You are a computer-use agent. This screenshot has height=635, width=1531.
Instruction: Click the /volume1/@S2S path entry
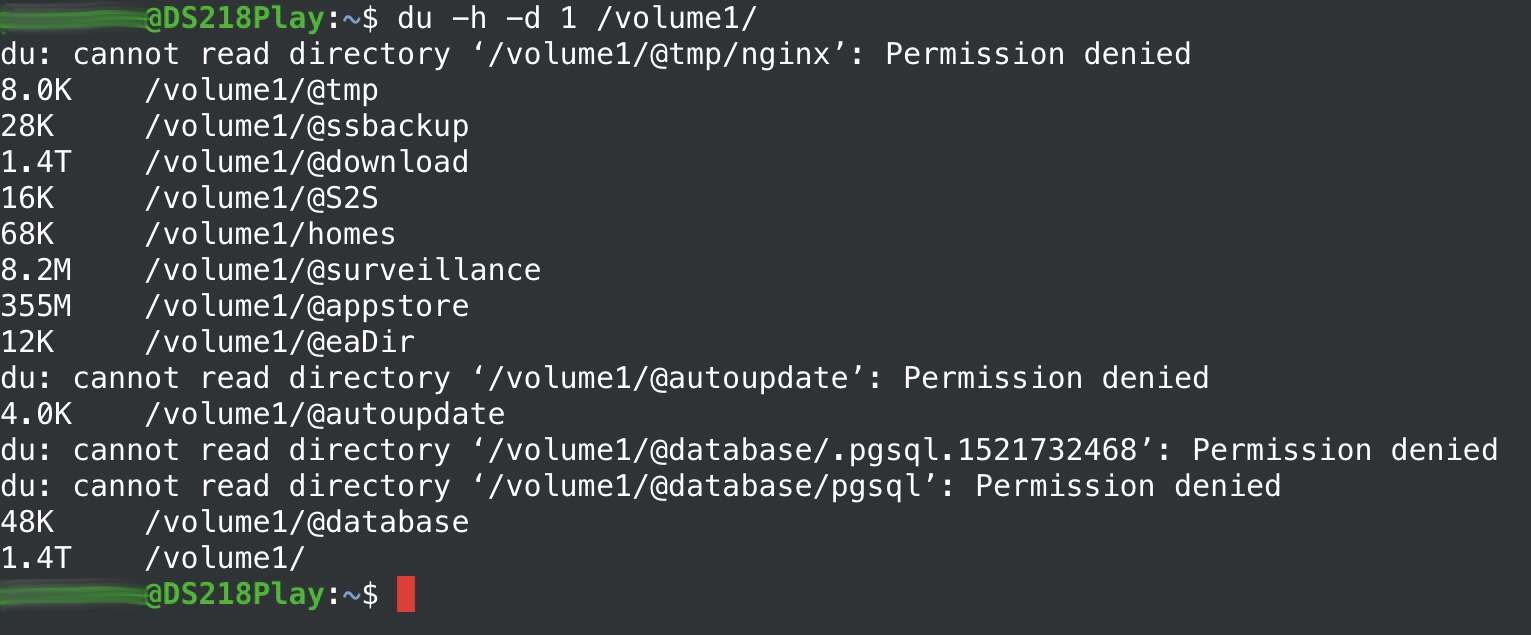pos(261,198)
